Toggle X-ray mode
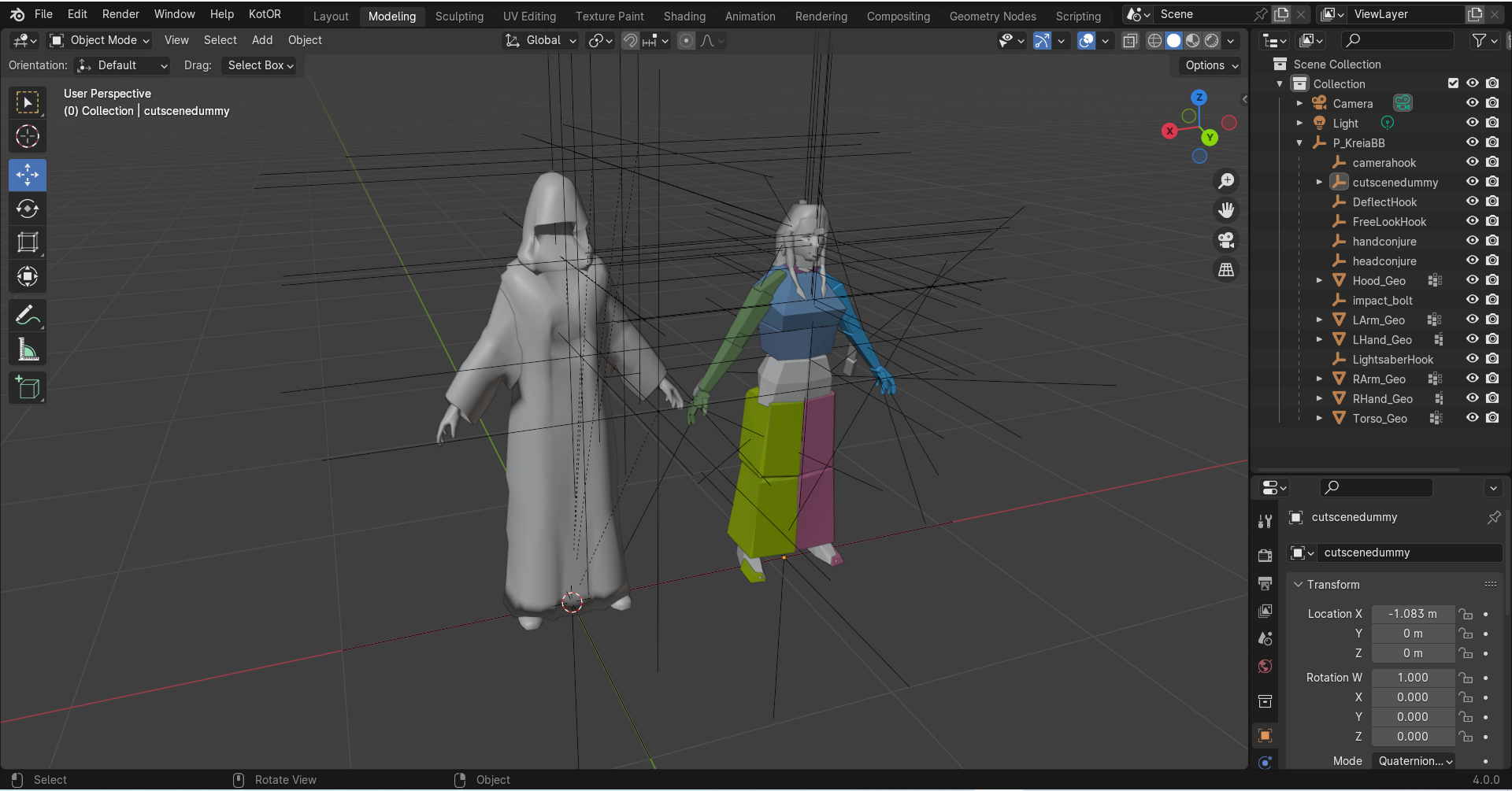This screenshot has width=1512, height=791. coord(1130,40)
